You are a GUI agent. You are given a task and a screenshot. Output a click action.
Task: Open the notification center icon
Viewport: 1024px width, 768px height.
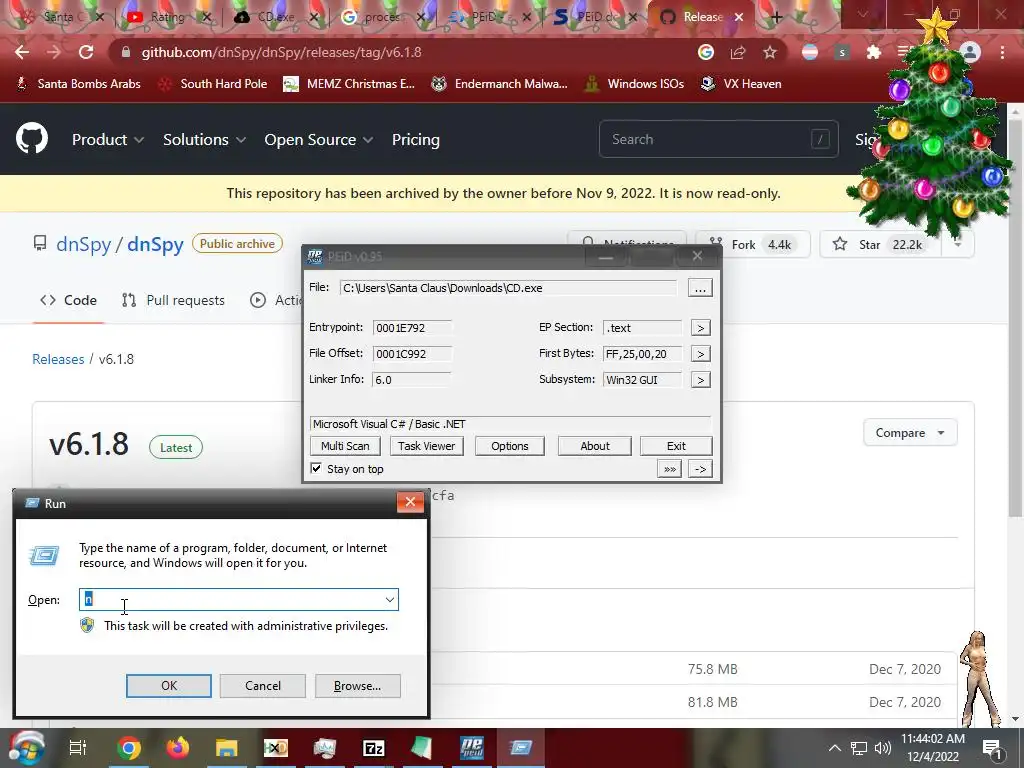(992, 749)
